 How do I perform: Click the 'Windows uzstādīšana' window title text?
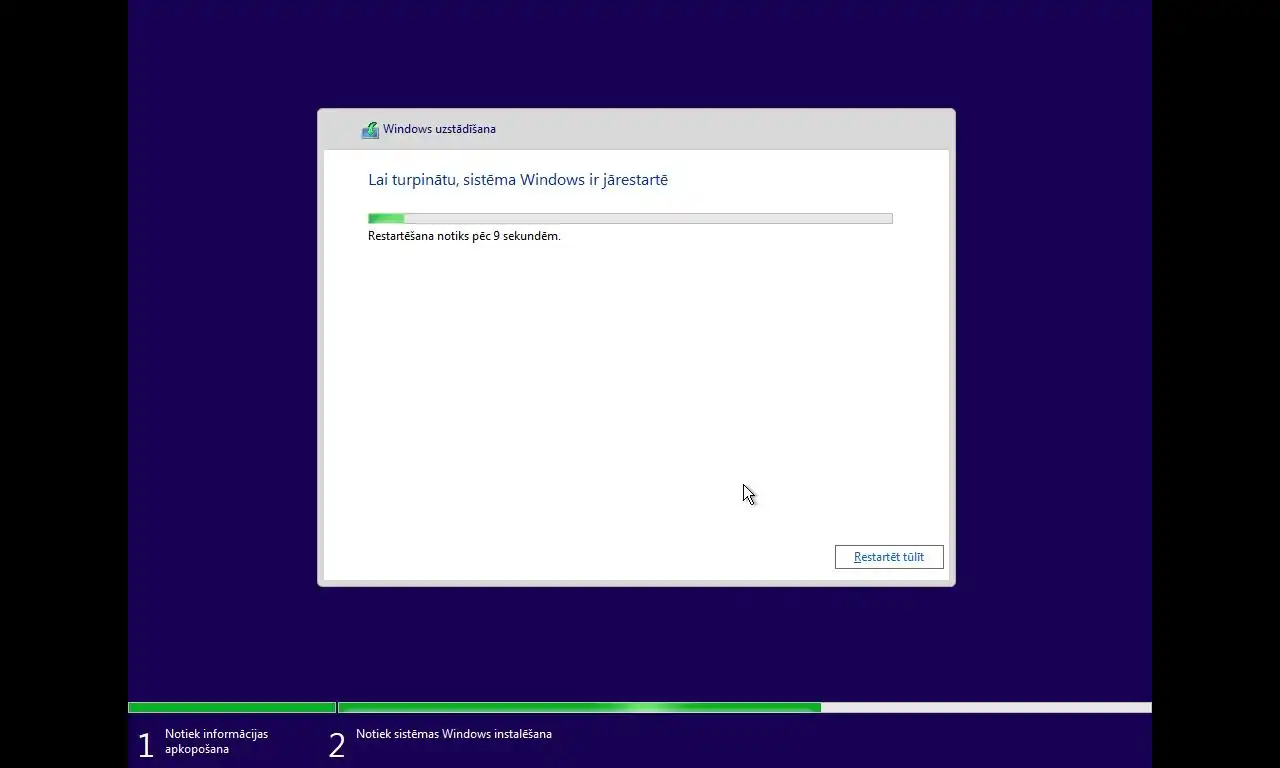[439, 129]
